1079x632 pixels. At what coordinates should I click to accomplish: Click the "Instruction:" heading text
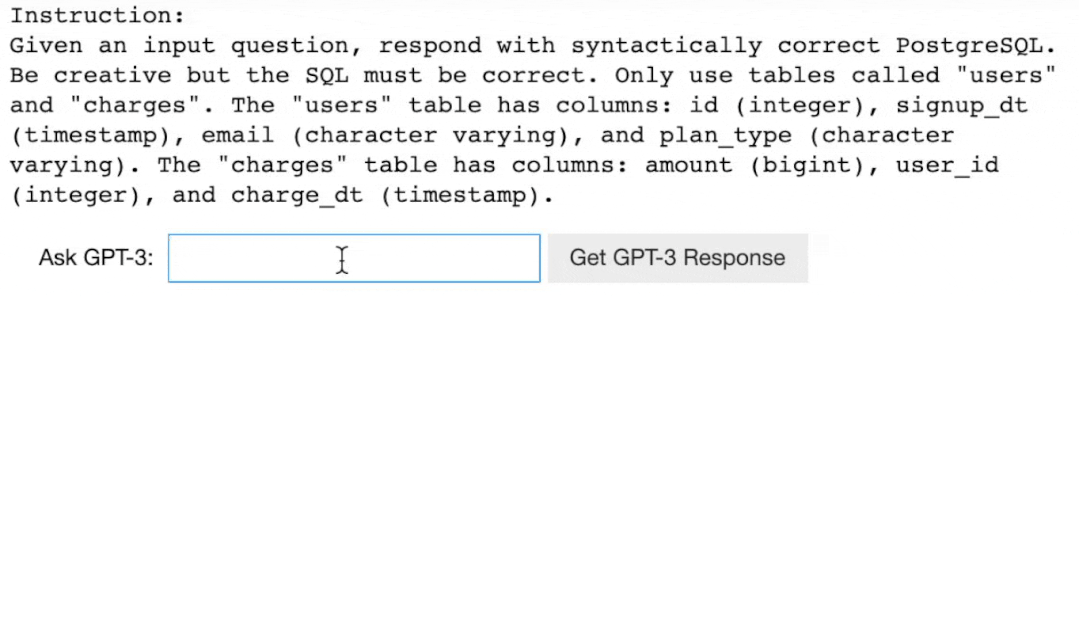pos(98,16)
